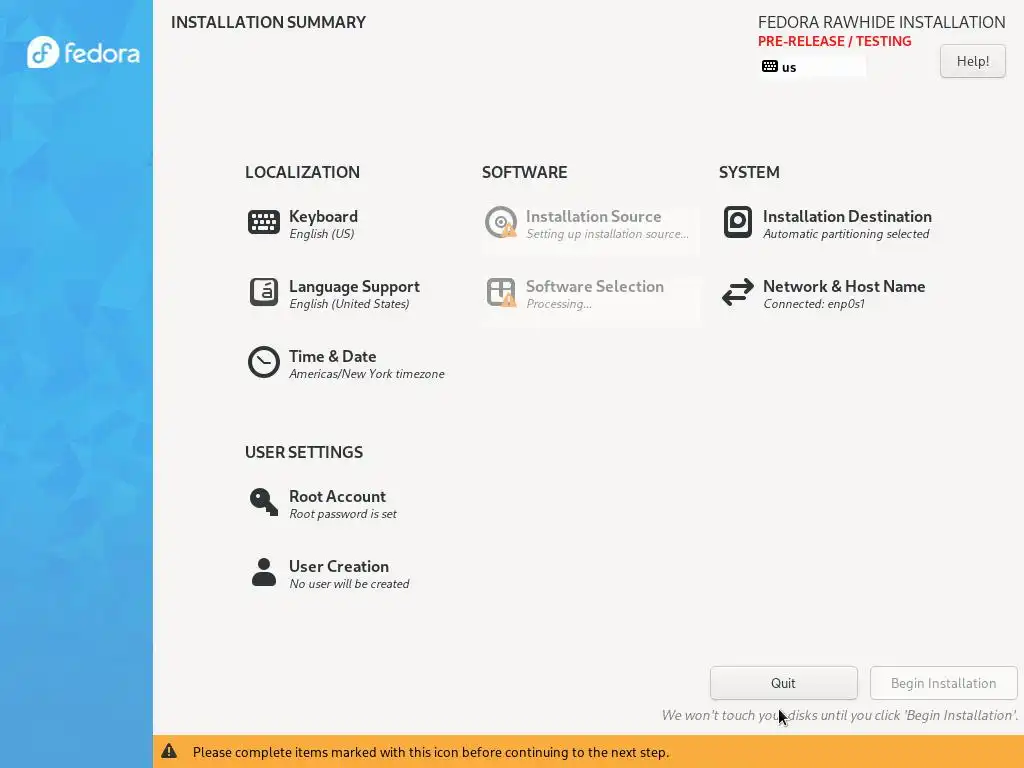Click 'Setting up installation source...' text
The height and width of the screenshot is (768, 1024).
click(x=607, y=234)
